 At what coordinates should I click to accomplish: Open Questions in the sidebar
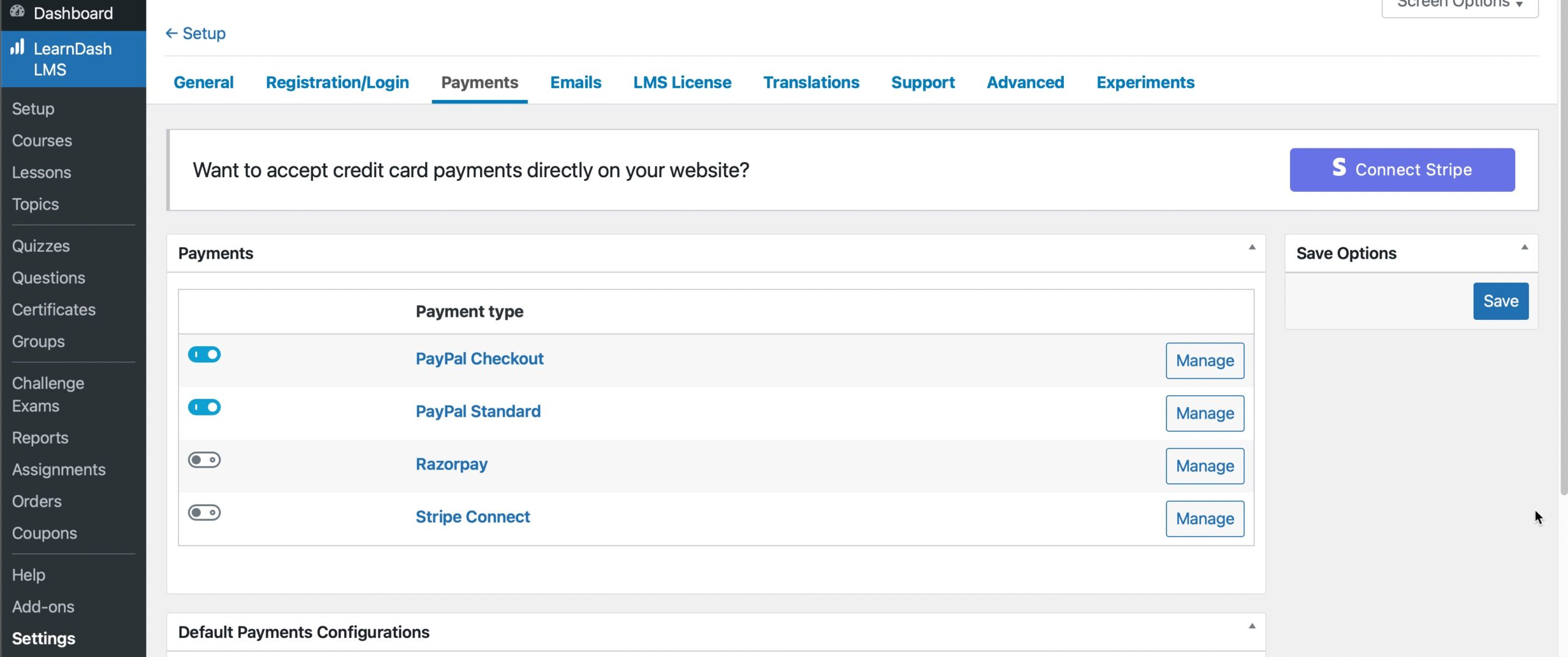click(48, 278)
